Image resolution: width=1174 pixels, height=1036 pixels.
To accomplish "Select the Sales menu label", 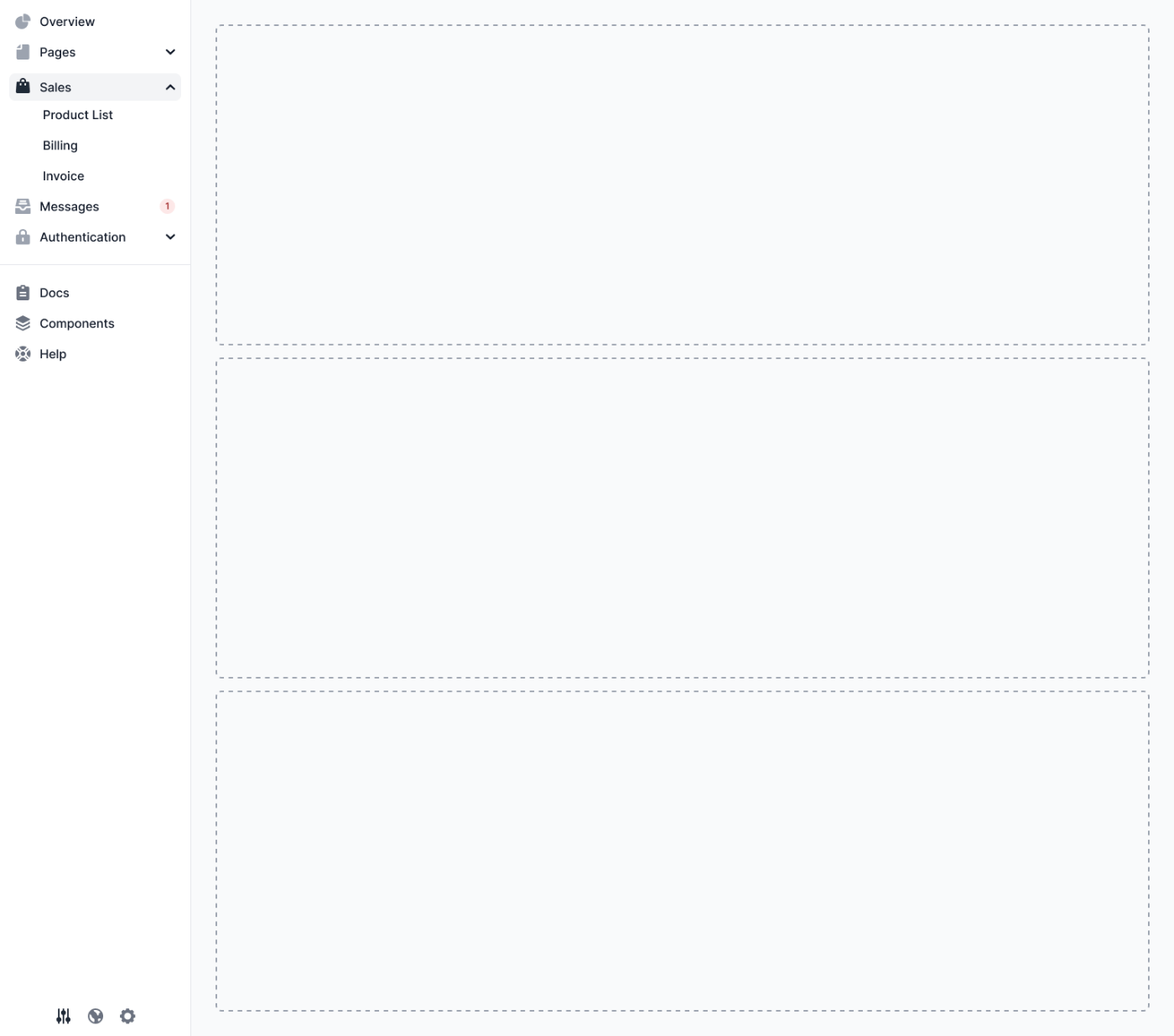I will point(55,87).
